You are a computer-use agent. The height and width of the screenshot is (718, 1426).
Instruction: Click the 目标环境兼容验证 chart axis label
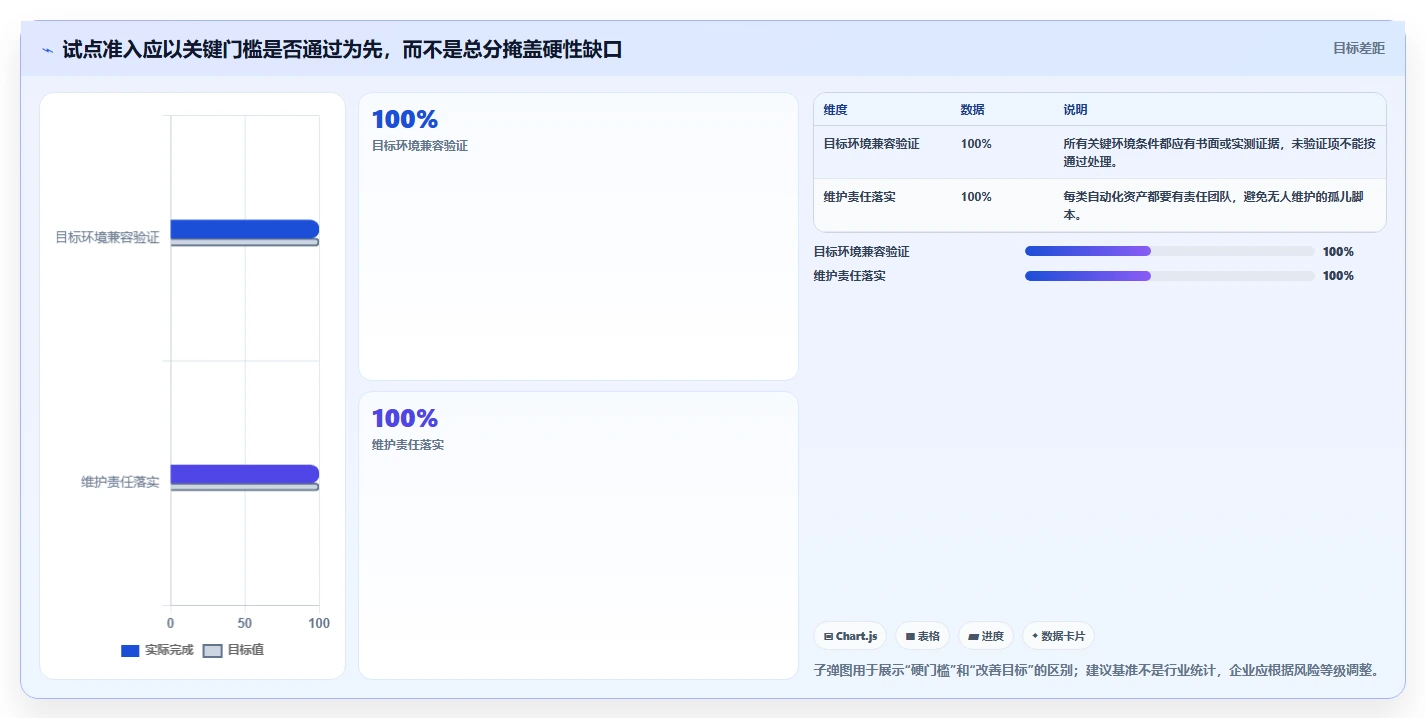[107, 237]
